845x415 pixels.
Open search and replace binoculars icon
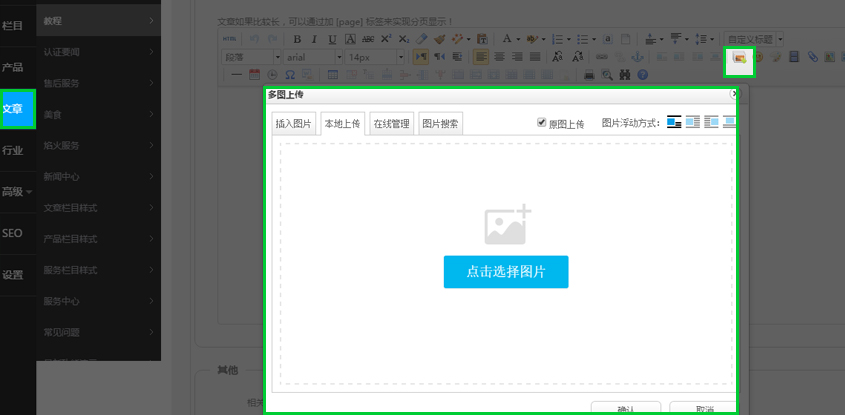tap(625, 75)
